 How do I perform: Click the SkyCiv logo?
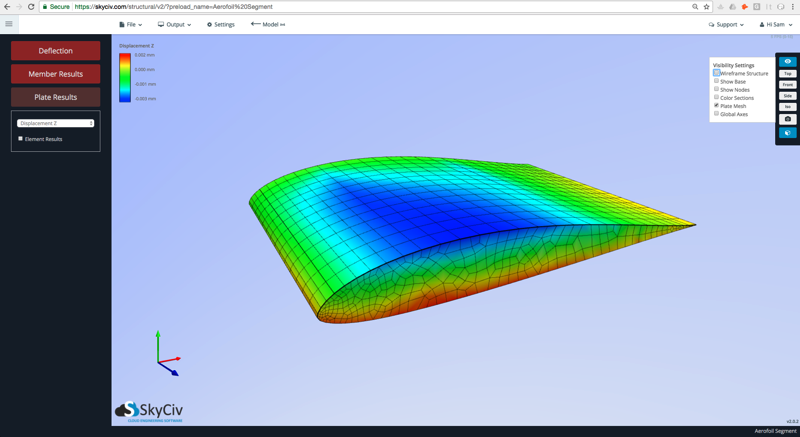click(x=149, y=410)
